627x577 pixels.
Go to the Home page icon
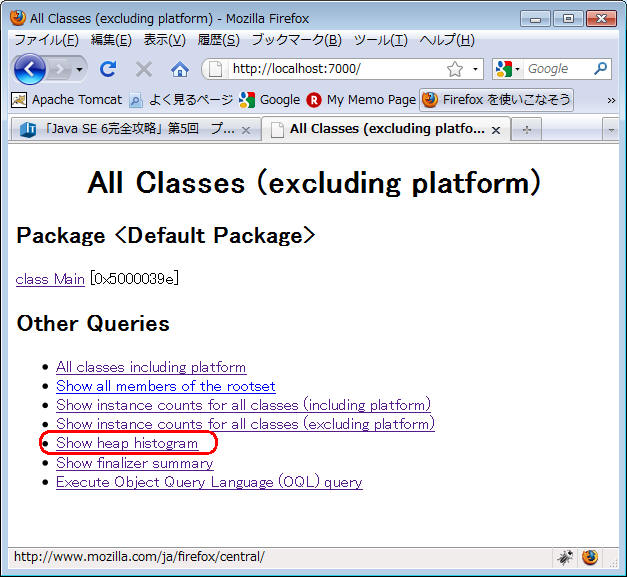179,69
